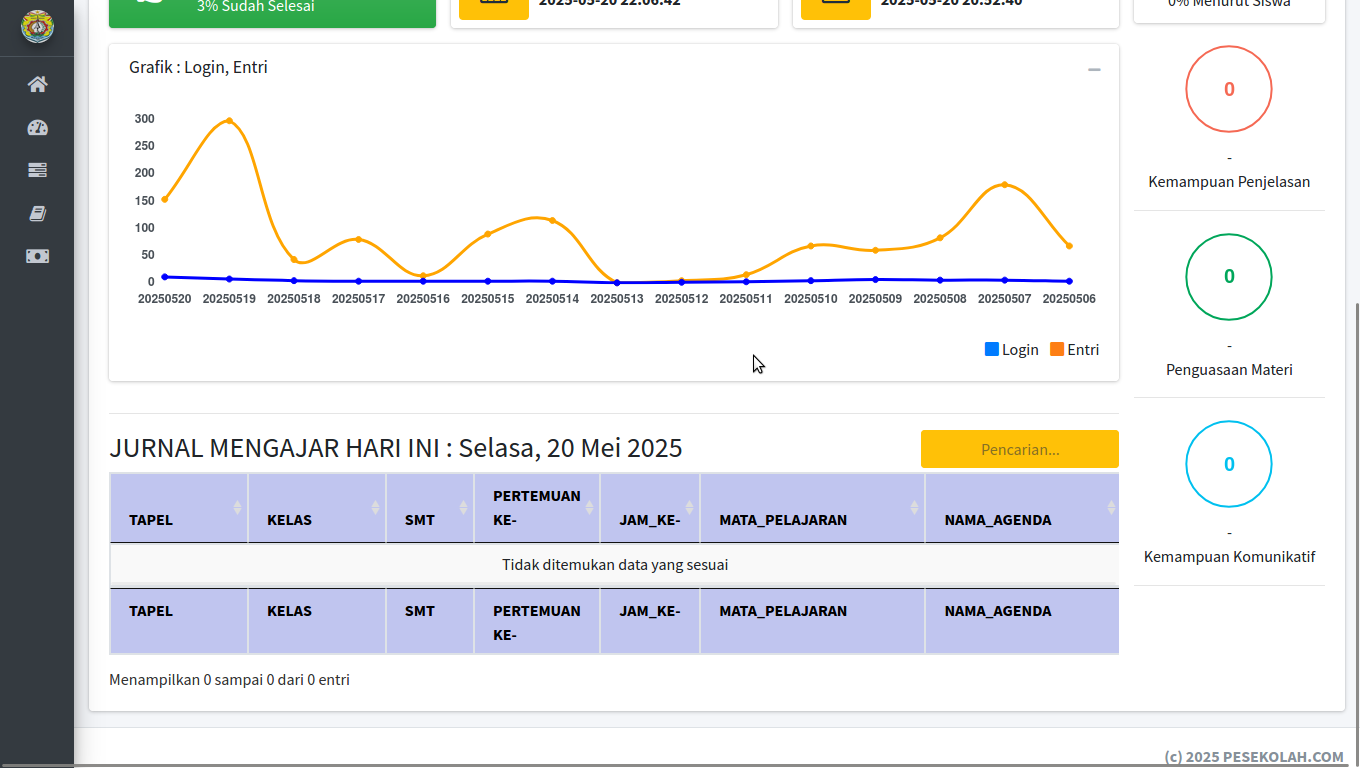The image size is (1360, 768).
Task: Click the footer 'JAM_KE-' cell
Action: click(650, 621)
